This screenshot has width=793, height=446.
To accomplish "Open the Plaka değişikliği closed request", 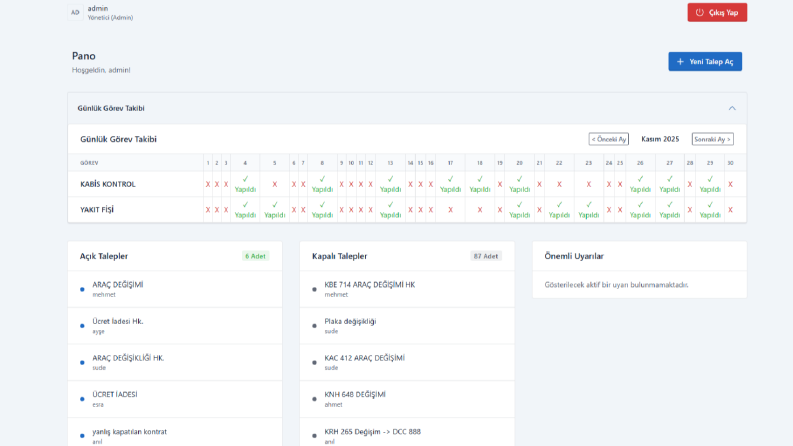I will (407, 326).
